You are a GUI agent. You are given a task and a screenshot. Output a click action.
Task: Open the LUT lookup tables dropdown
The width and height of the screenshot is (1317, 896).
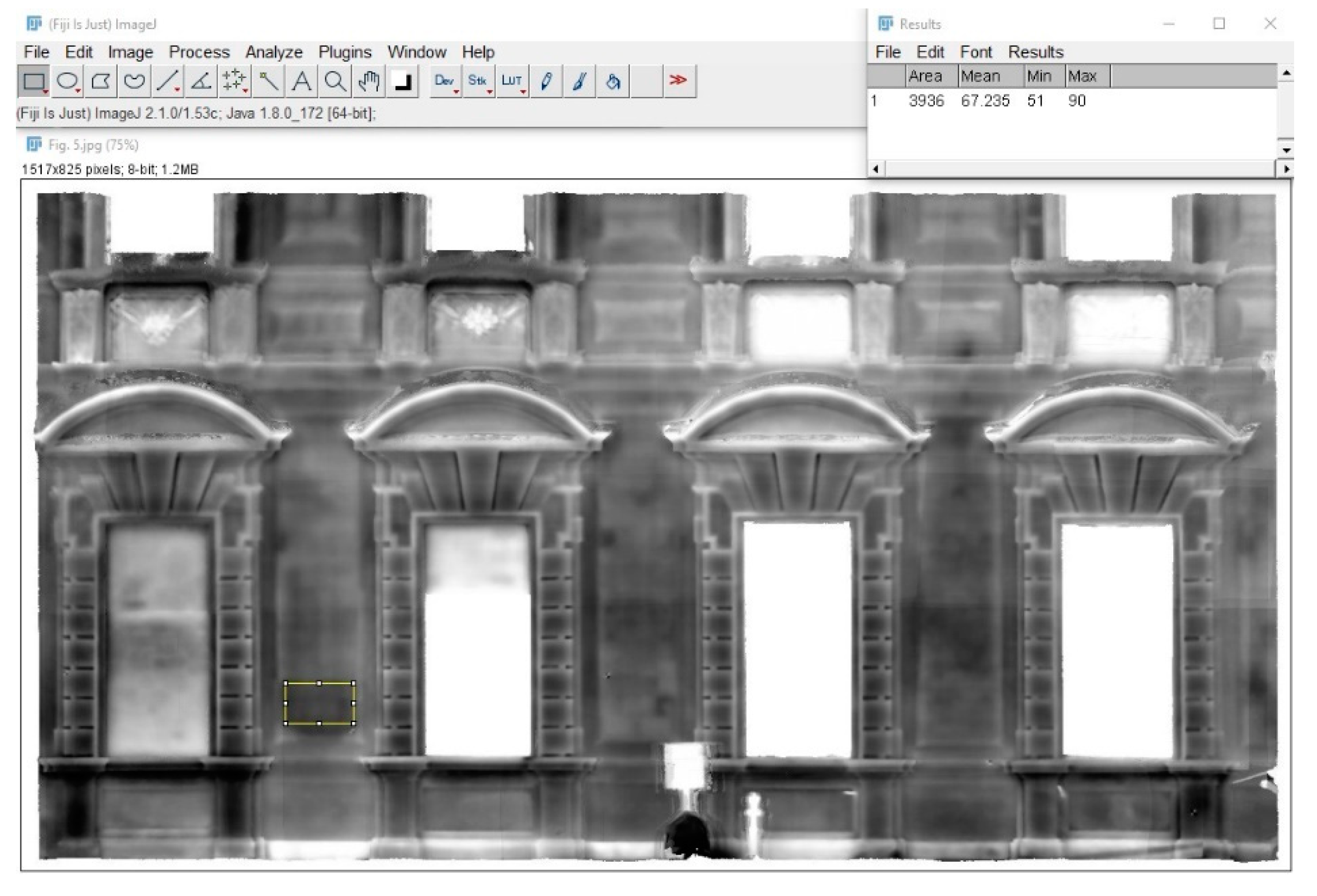[512, 81]
